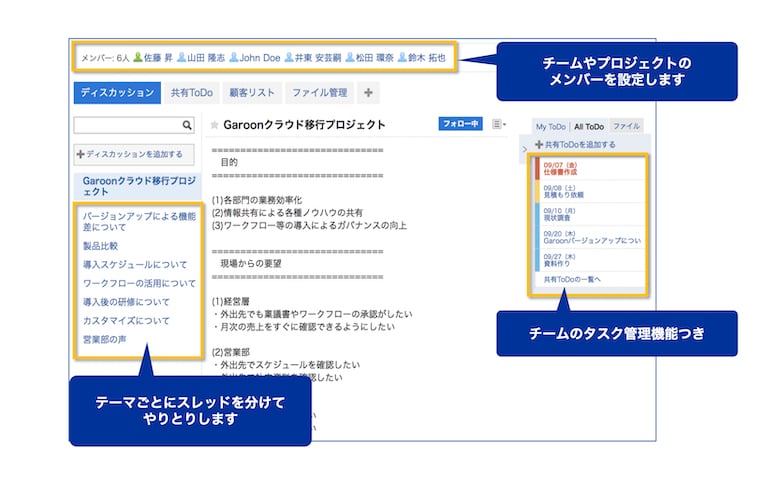Viewport: 780px width, 480px height.
Task: Open the 導入スケジュールについて discussion
Action: (x=135, y=265)
